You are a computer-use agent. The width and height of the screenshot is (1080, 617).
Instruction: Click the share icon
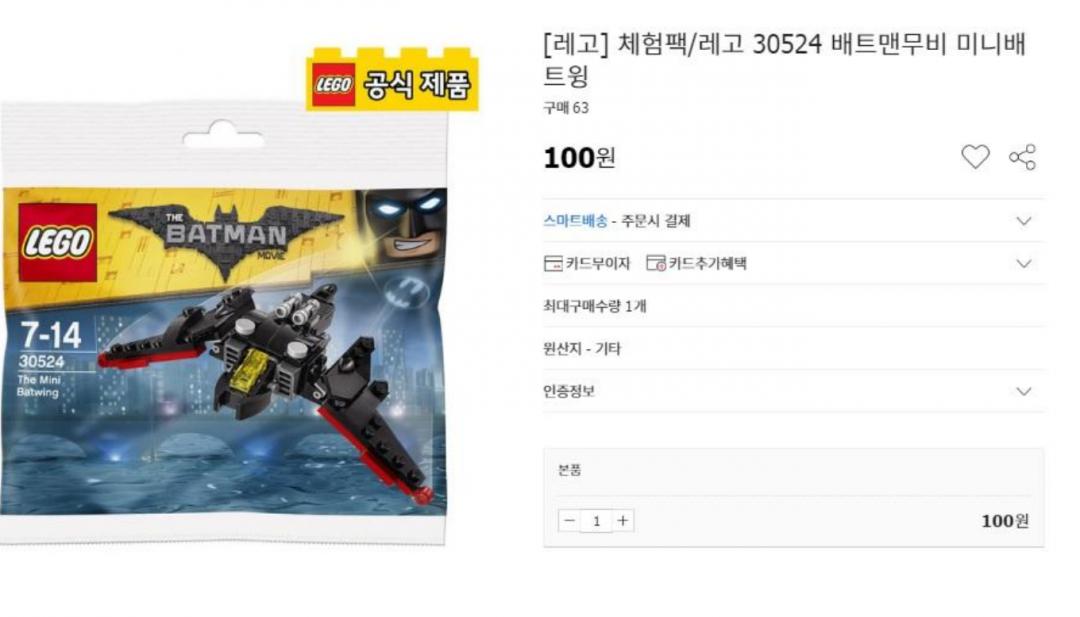coord(1022,157)
